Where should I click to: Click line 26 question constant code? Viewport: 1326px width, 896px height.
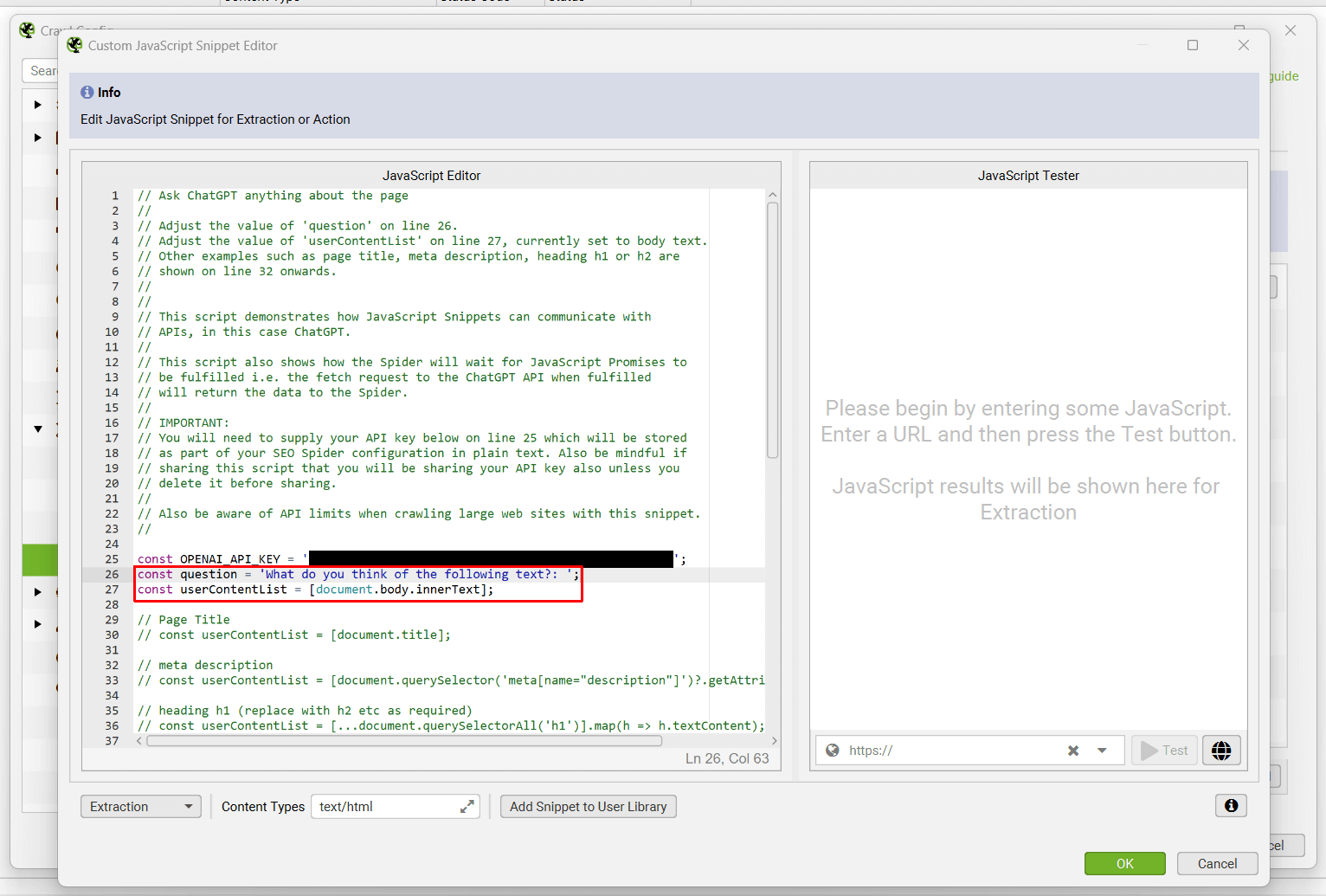[358, 574]
